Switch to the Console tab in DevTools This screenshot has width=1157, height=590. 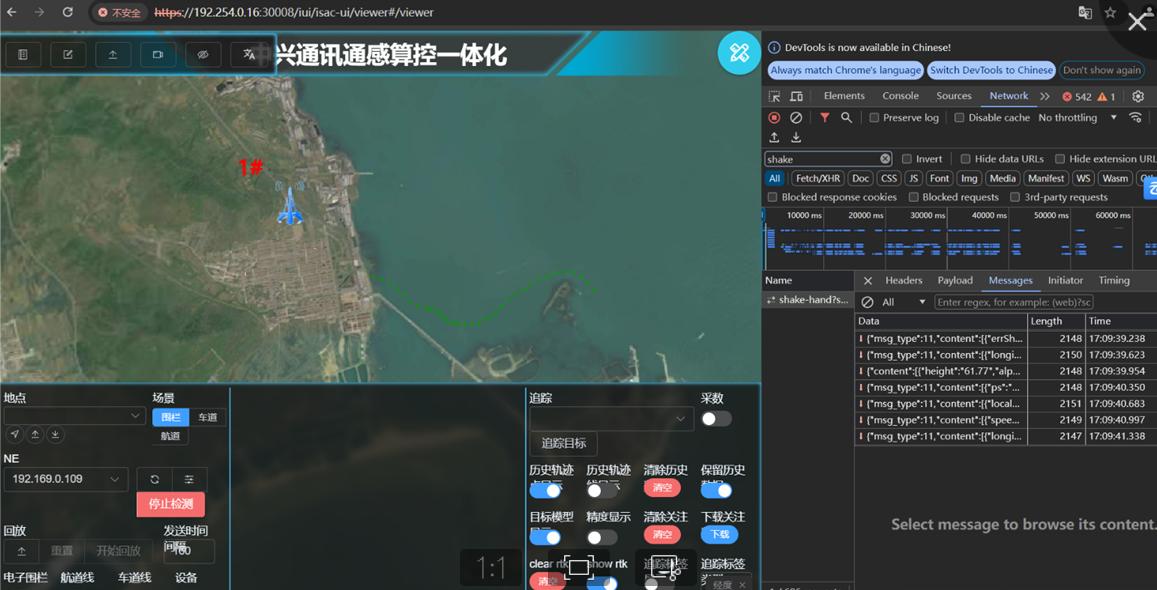click(x=900, y=96)
